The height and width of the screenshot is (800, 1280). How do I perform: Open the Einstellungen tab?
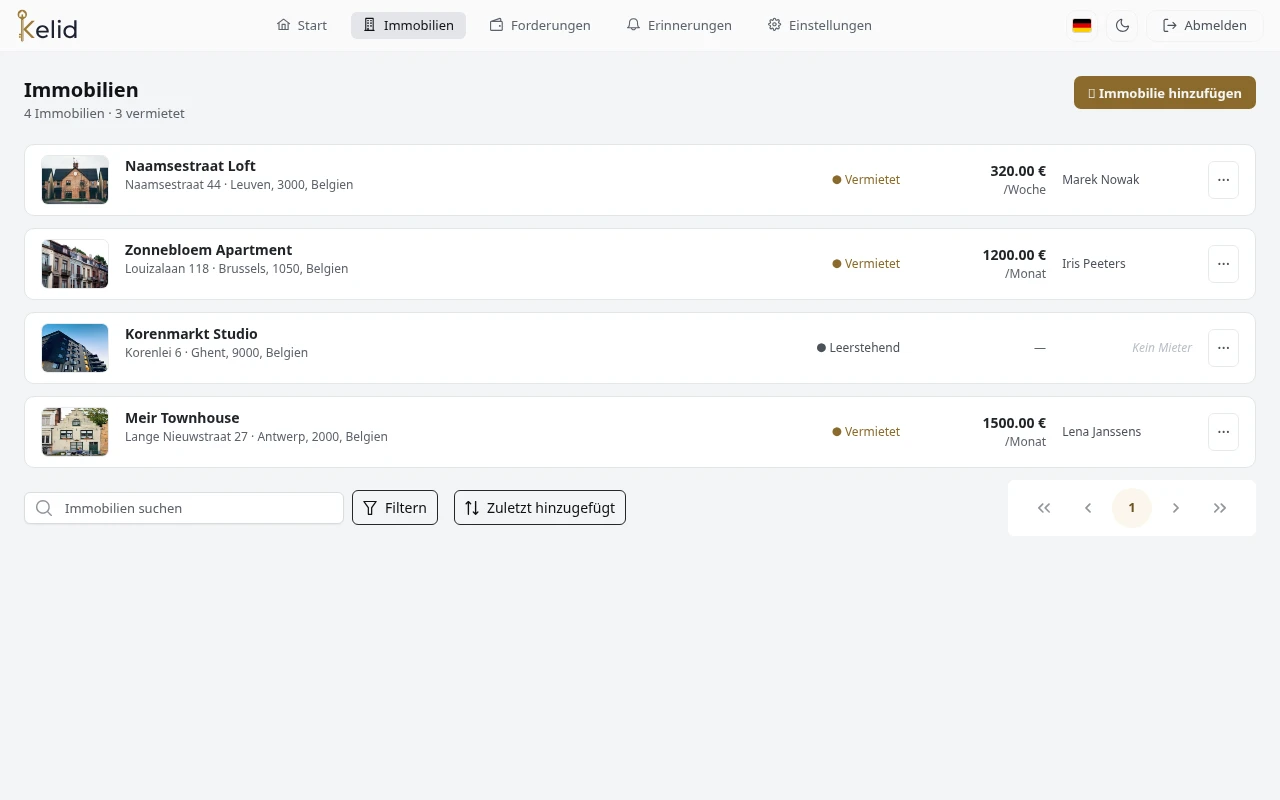pyautogui.click(x=820, y=26)
